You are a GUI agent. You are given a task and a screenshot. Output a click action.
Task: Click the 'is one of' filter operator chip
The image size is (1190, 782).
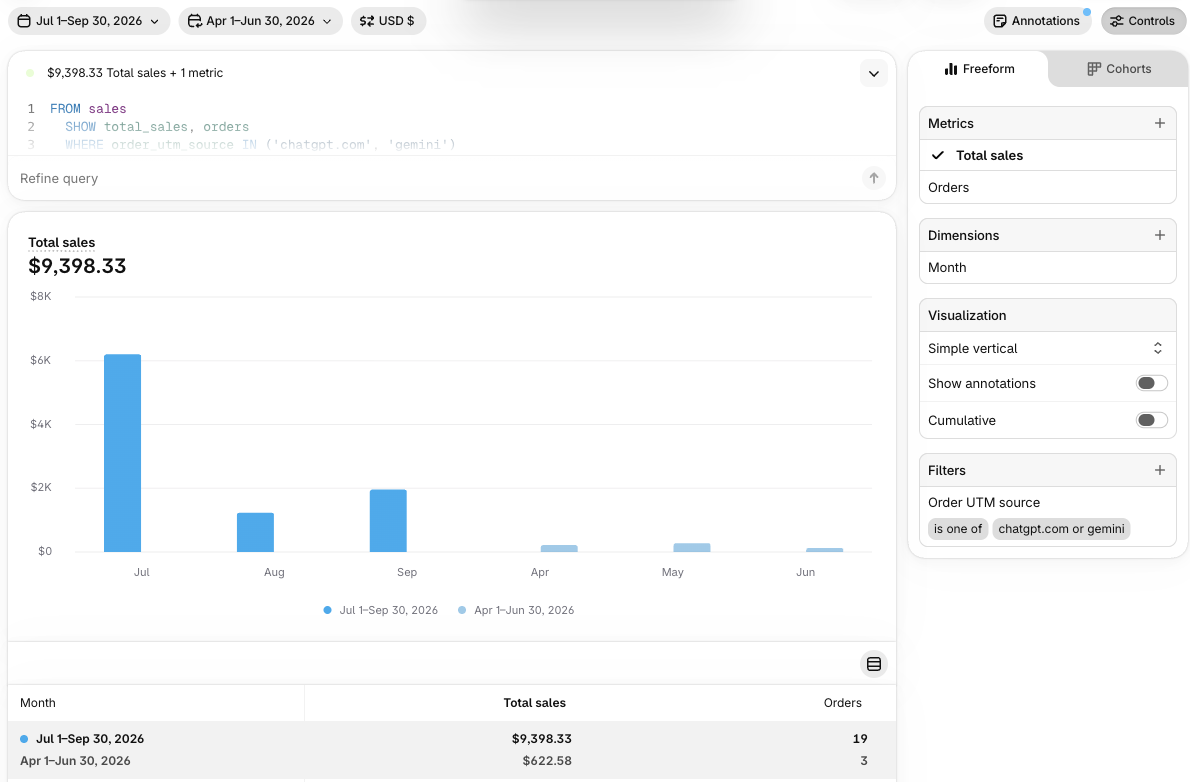coord(958,529)
